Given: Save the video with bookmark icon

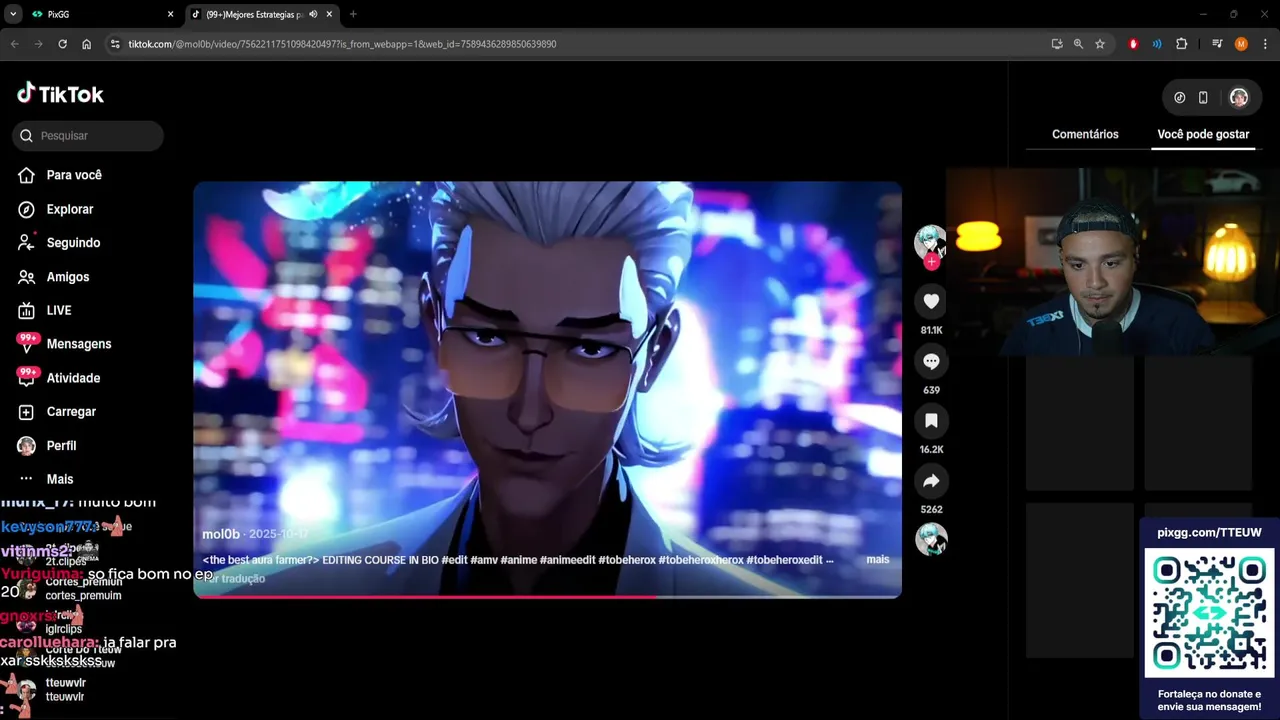Looking at the screenshot, I should click(931, 421).
